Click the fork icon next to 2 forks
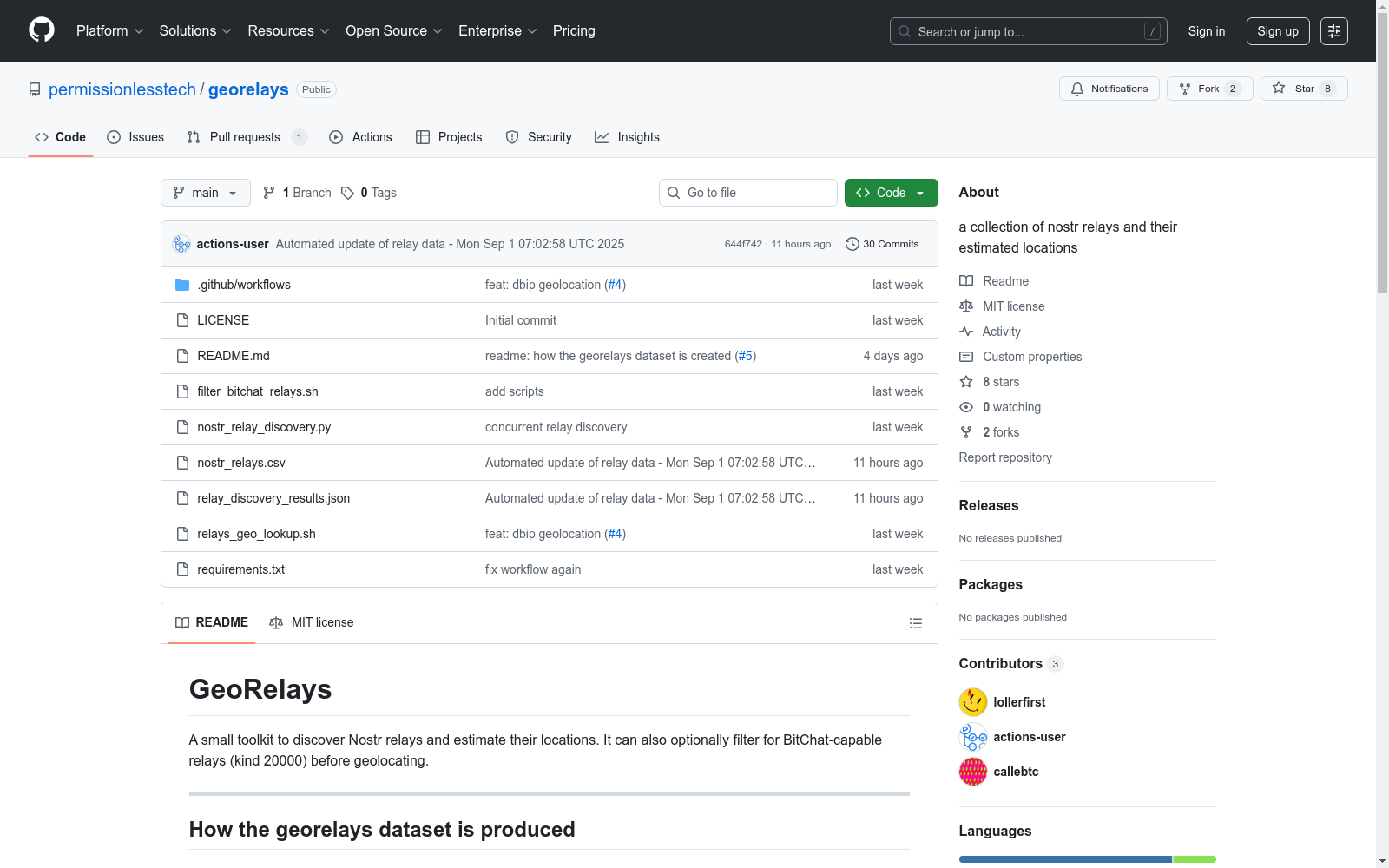 click(x=966, y=432)
